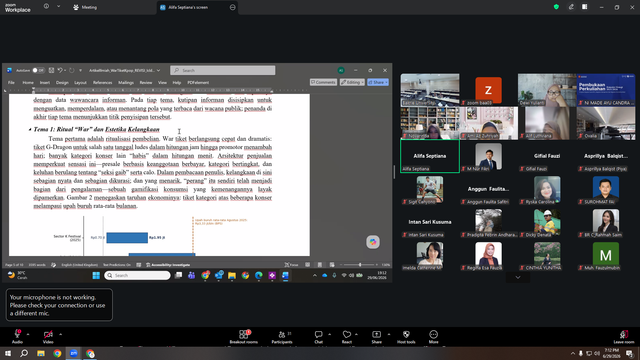Viewport: 640px width, 360px height.
Task: Open Zoom app icon in Windows taskbar
Action: pyautogui.click(x=73, y=353)
